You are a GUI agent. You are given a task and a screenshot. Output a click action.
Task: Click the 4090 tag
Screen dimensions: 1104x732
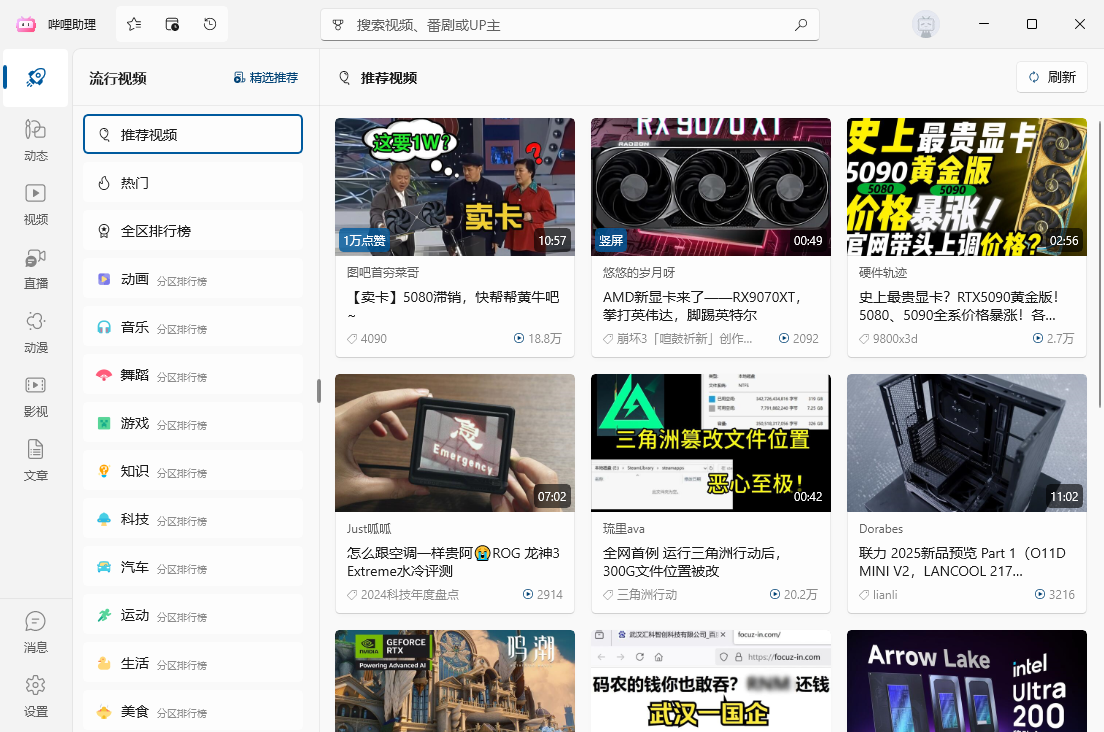[x=367, y=339]
